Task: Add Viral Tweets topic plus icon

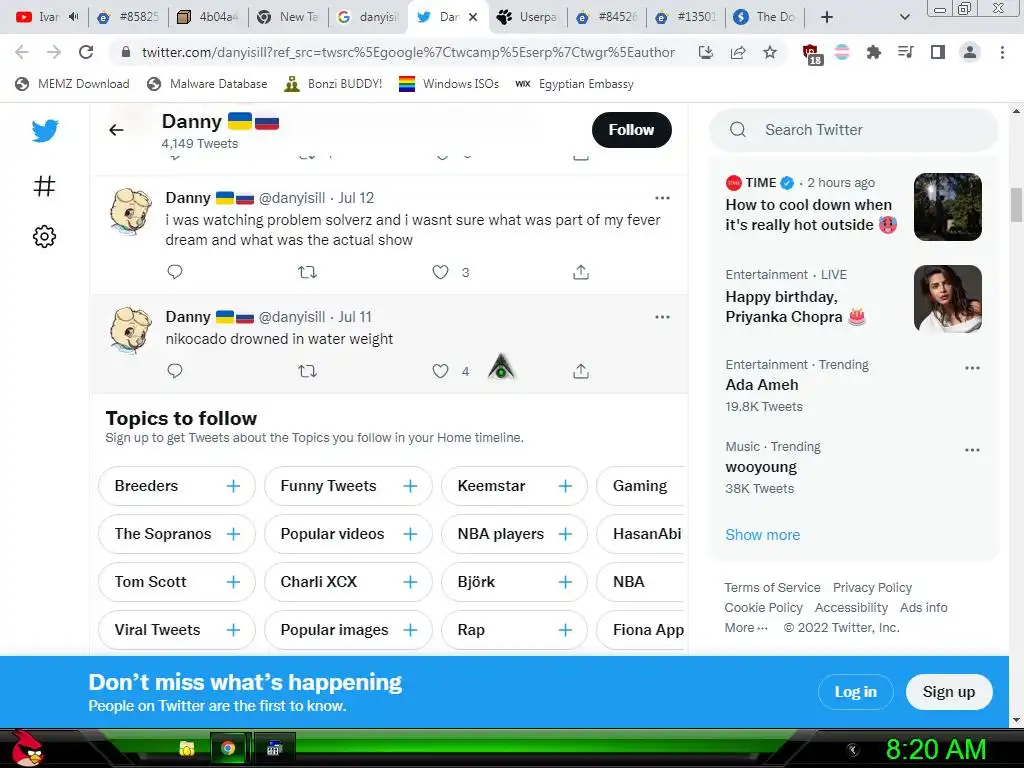Action: 233,630
